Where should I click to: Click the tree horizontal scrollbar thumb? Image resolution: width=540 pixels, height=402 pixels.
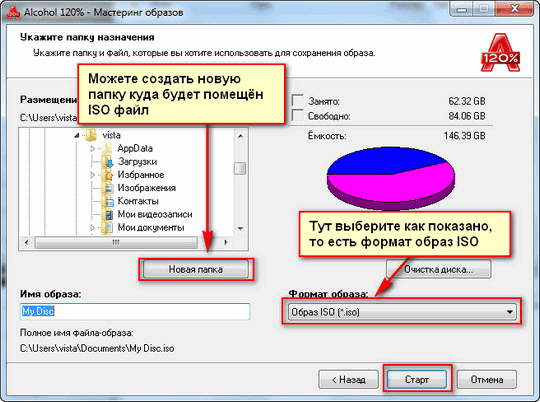tap(116, 242)
